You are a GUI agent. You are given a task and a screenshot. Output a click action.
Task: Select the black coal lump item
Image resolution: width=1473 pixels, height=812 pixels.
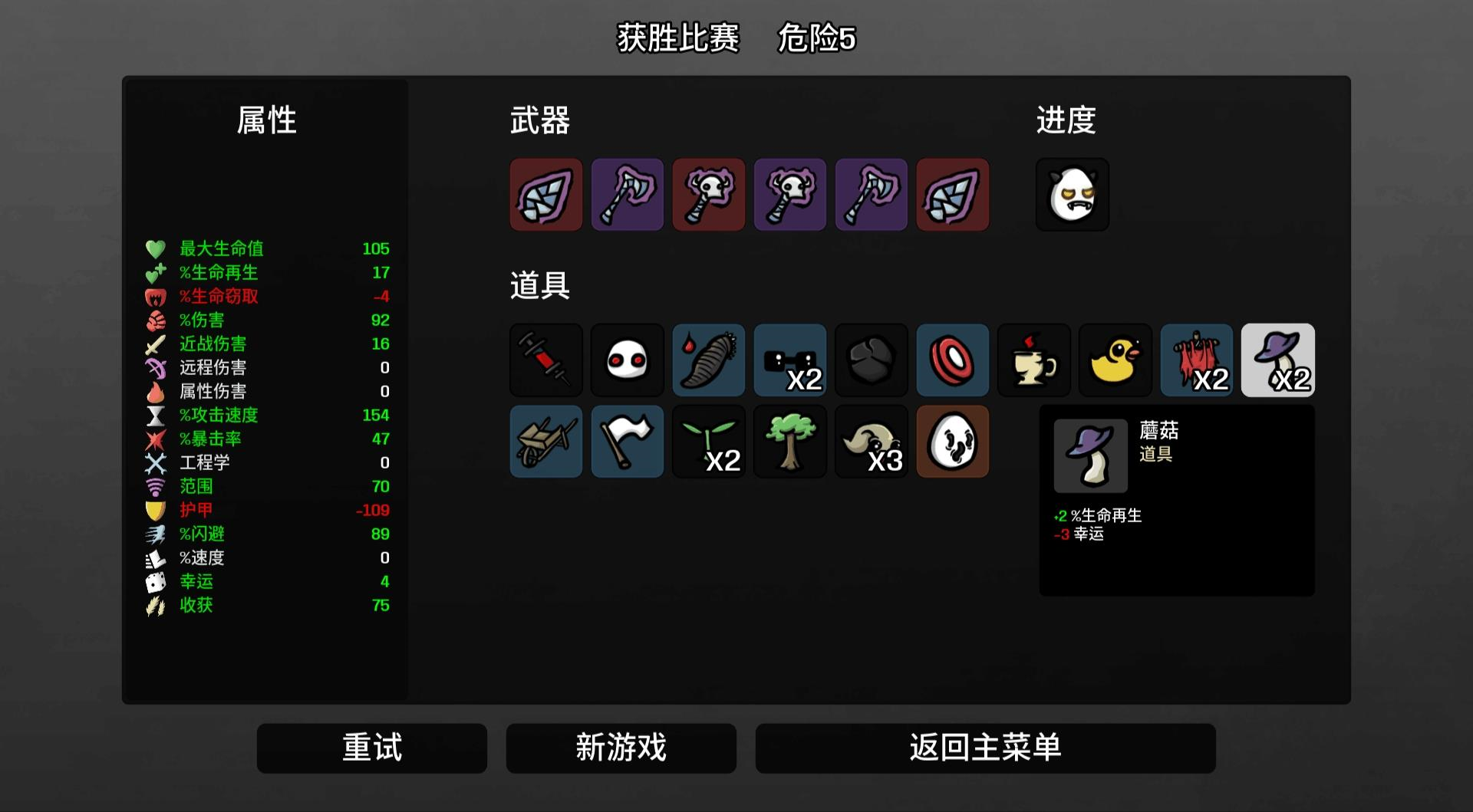pos(871,360)
